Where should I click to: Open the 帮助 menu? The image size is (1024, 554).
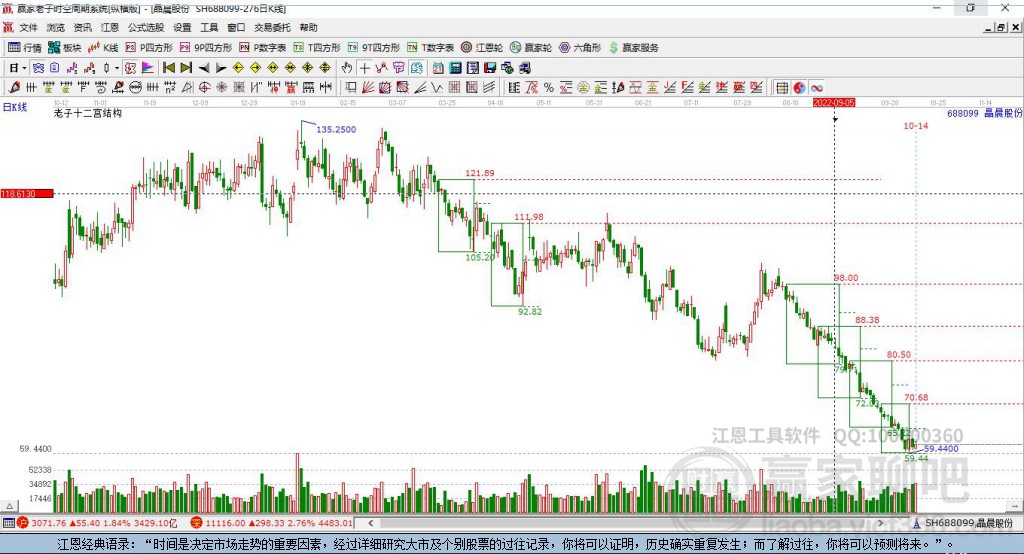(308, 27)
